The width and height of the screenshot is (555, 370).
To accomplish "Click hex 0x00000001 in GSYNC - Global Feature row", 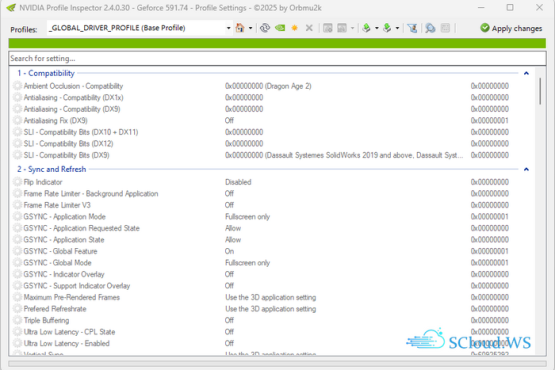I will coord(490,251).
